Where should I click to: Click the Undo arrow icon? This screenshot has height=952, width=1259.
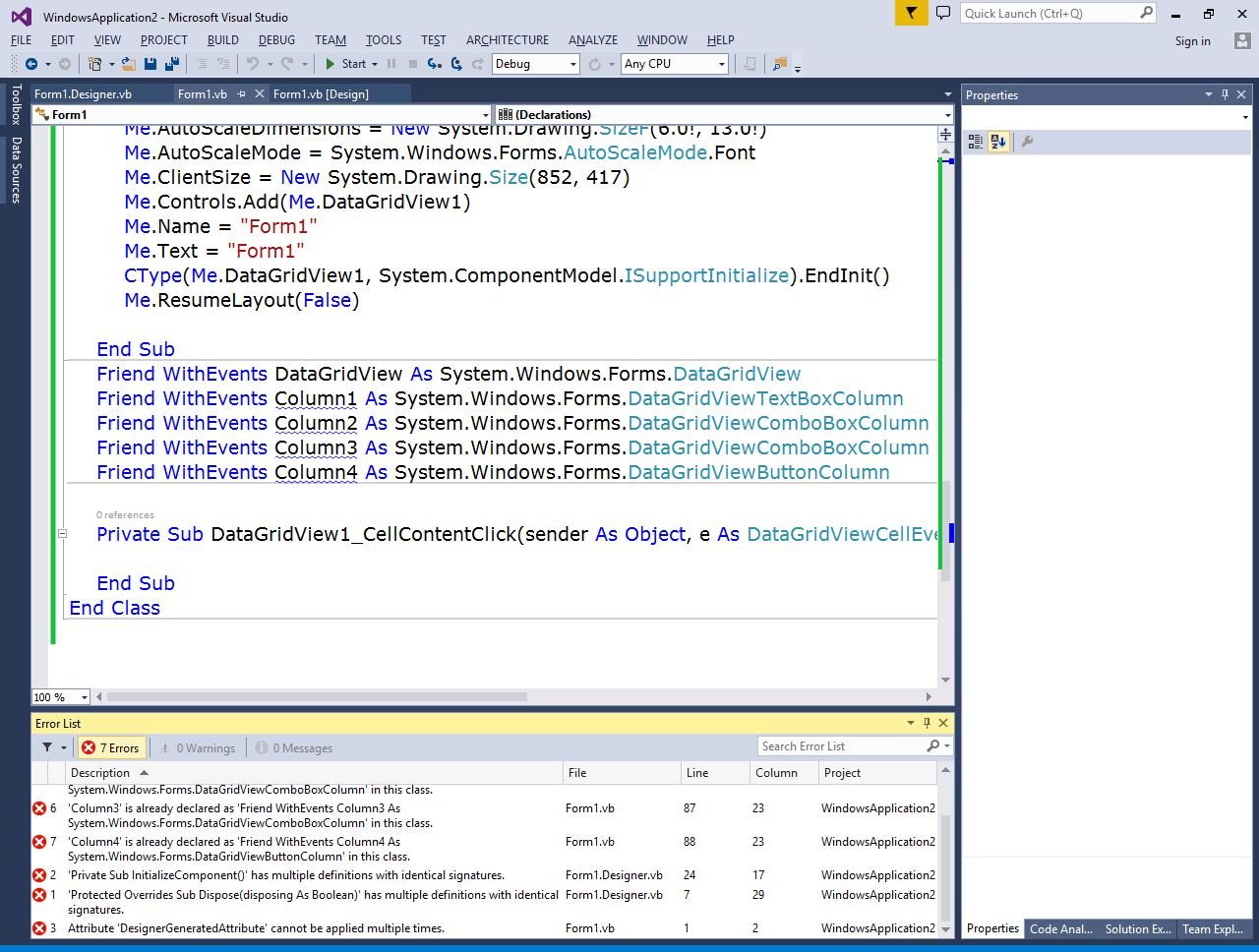[x=253, y=64]
